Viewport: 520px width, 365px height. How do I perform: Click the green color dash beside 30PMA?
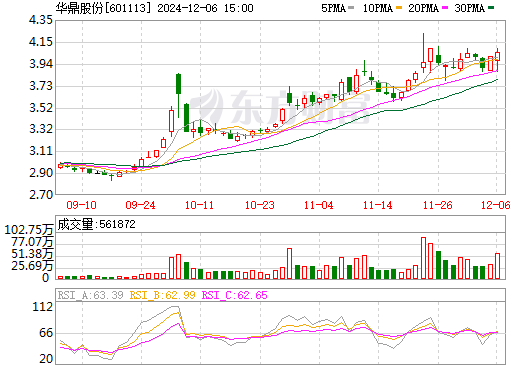491,8
